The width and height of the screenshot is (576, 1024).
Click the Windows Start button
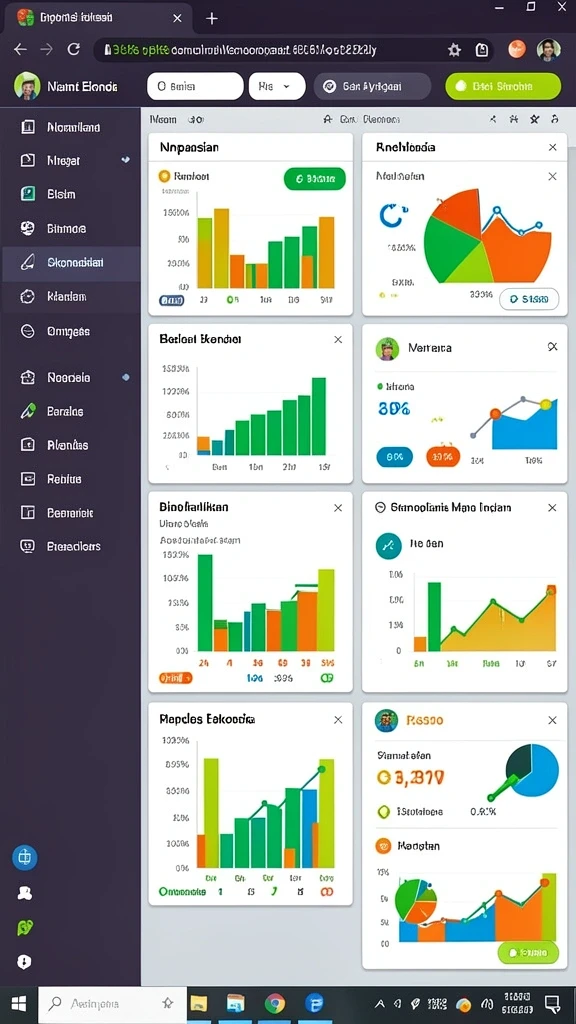(18, 1004)
